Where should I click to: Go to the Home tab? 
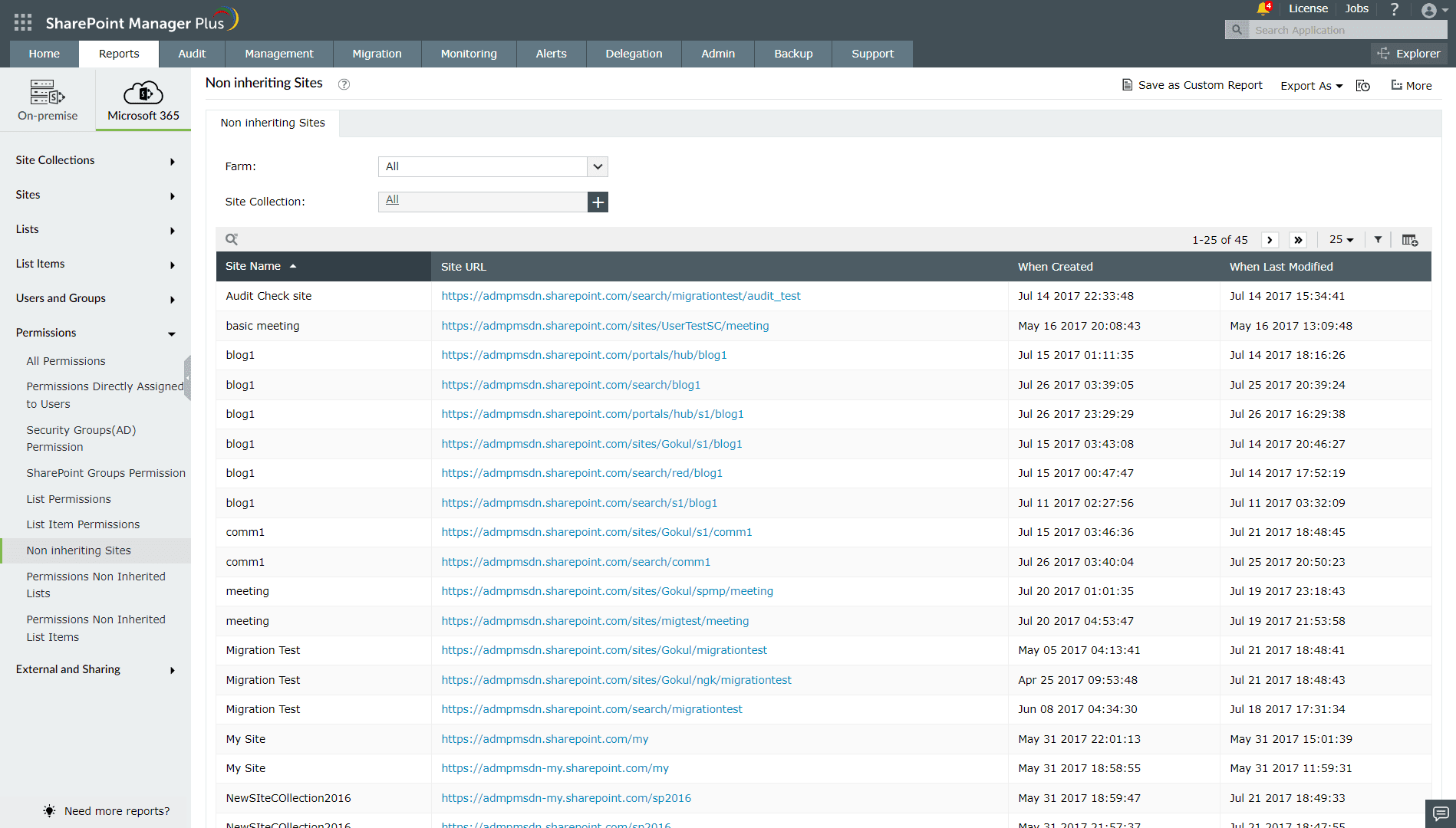[x=44, y=54]
